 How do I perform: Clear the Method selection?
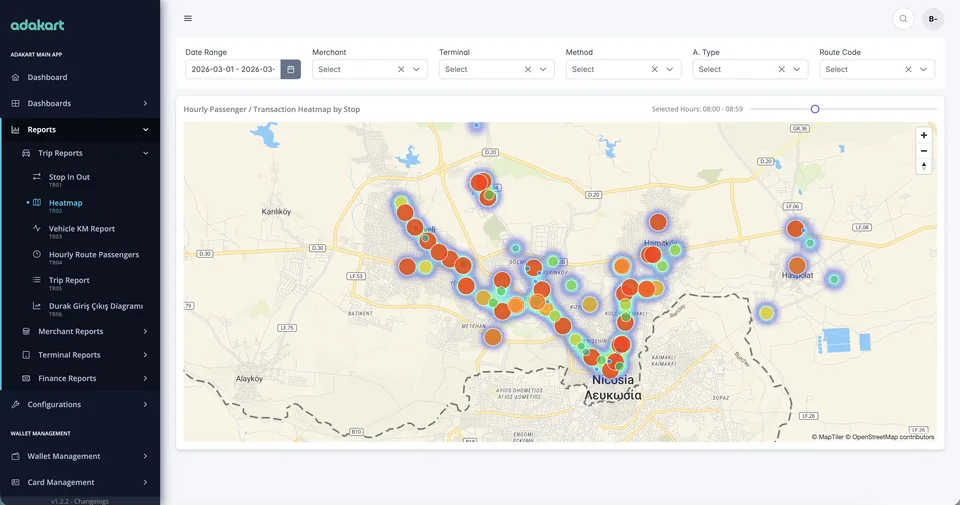(654, 69)
